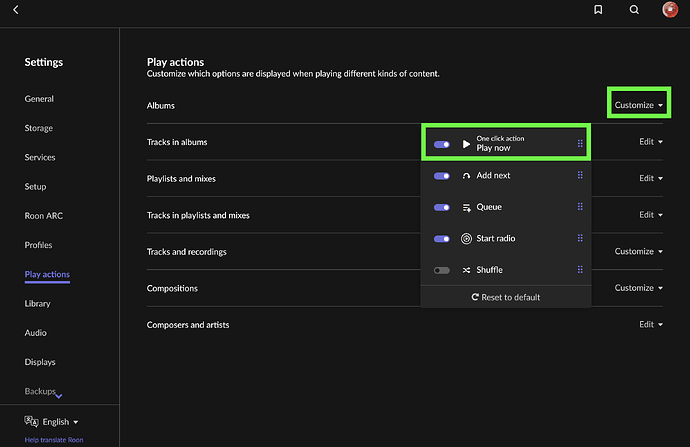Open the Library settings section

[x=37, y=303]
